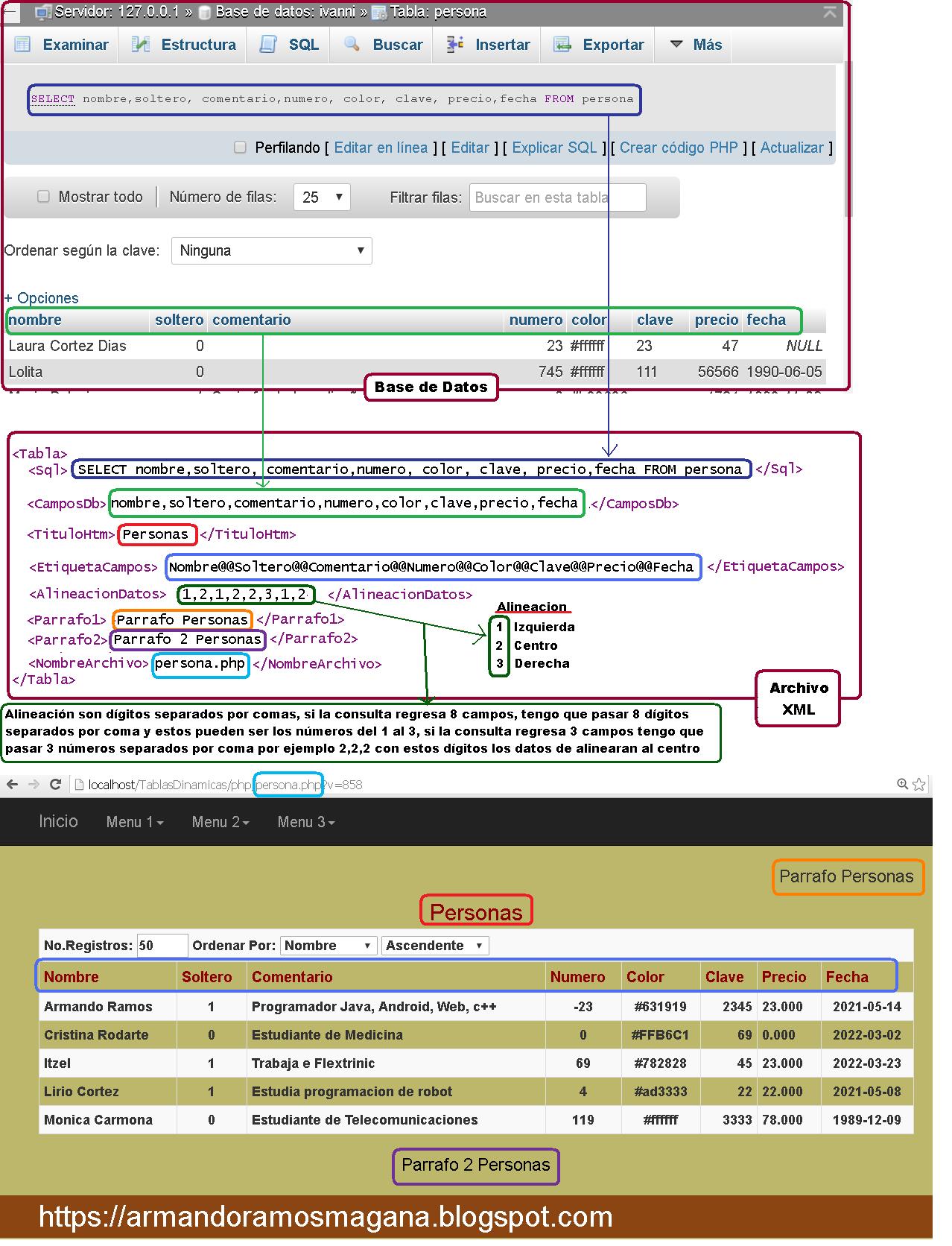Open the Ordenar según la clave dropdown

271,250
